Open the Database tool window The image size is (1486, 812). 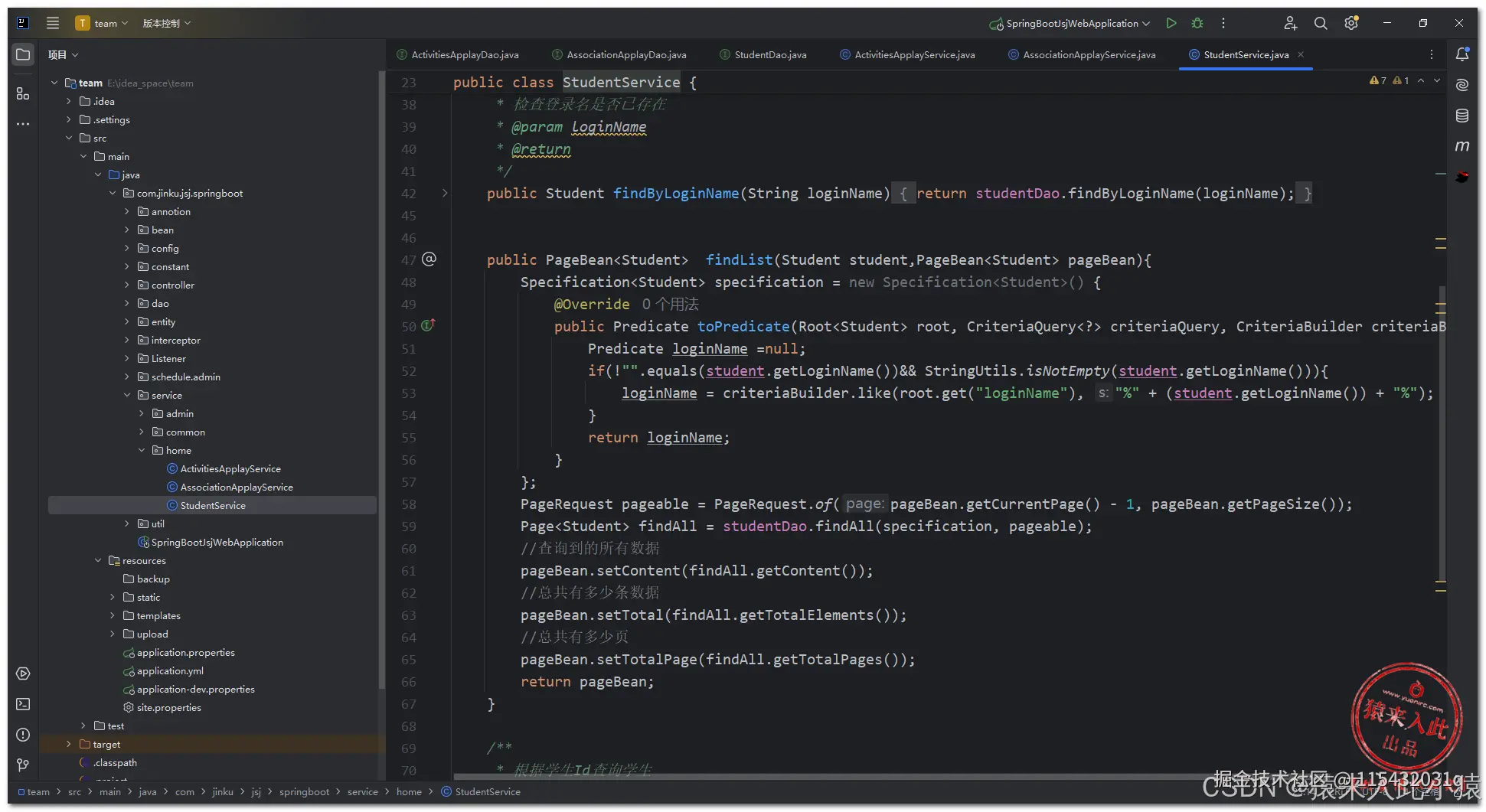pyautogui.click(x=1462, y=116)
